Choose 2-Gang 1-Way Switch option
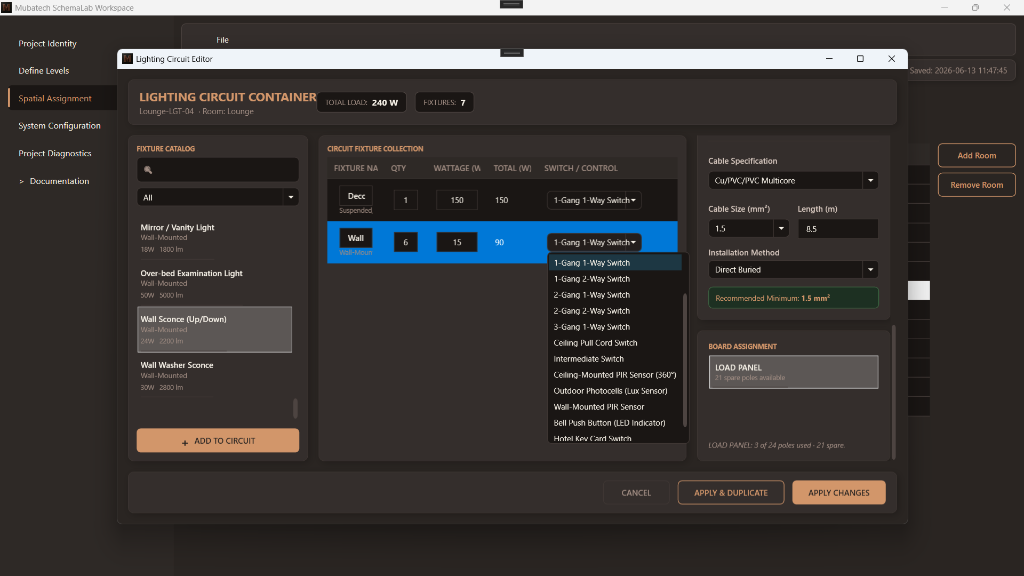 615,295
